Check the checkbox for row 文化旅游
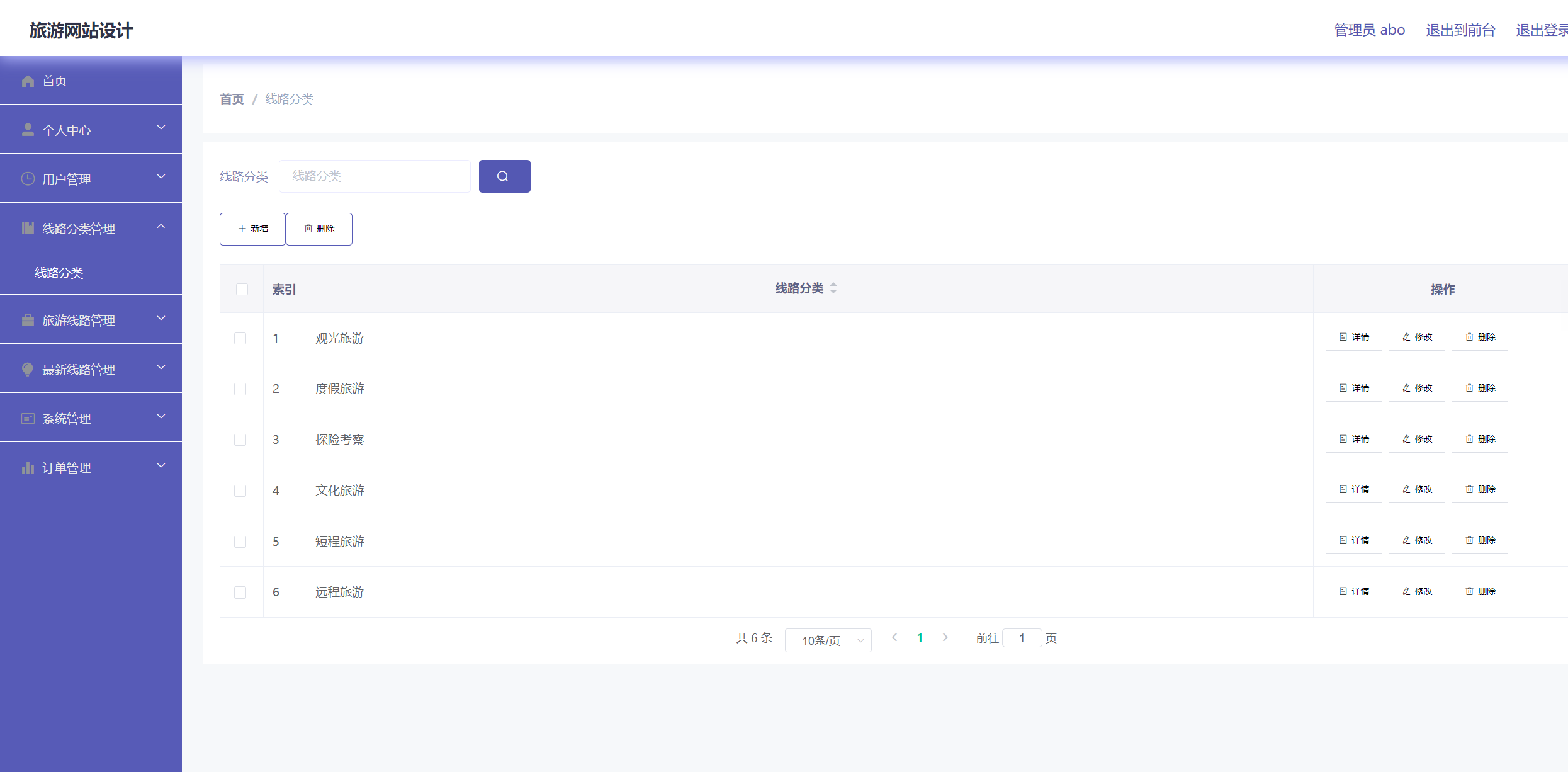This screenshot has width=1568, height=772. coord(240,490)
